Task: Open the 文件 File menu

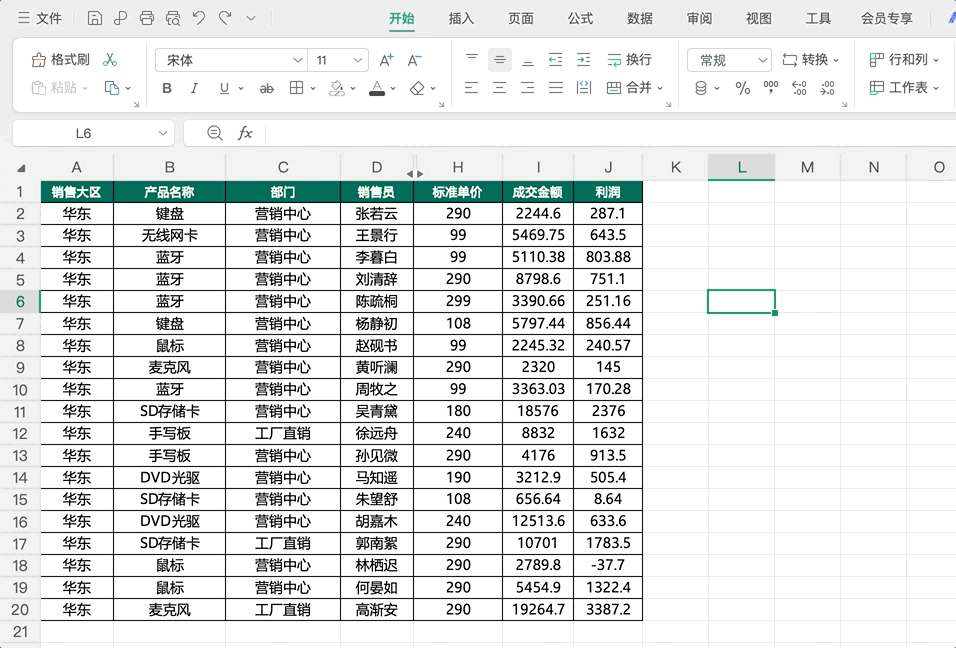Action: point(40,18)
